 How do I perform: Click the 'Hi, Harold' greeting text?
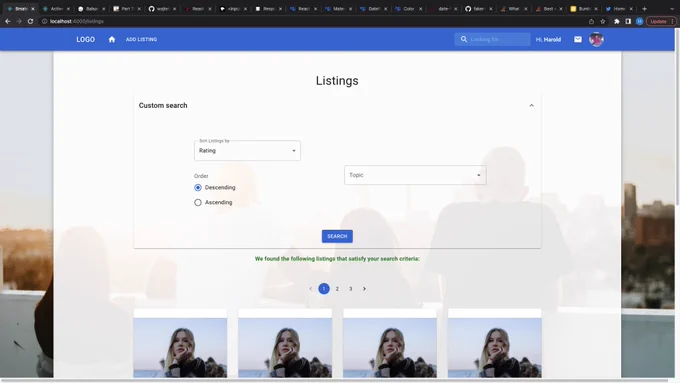[548, 39]
